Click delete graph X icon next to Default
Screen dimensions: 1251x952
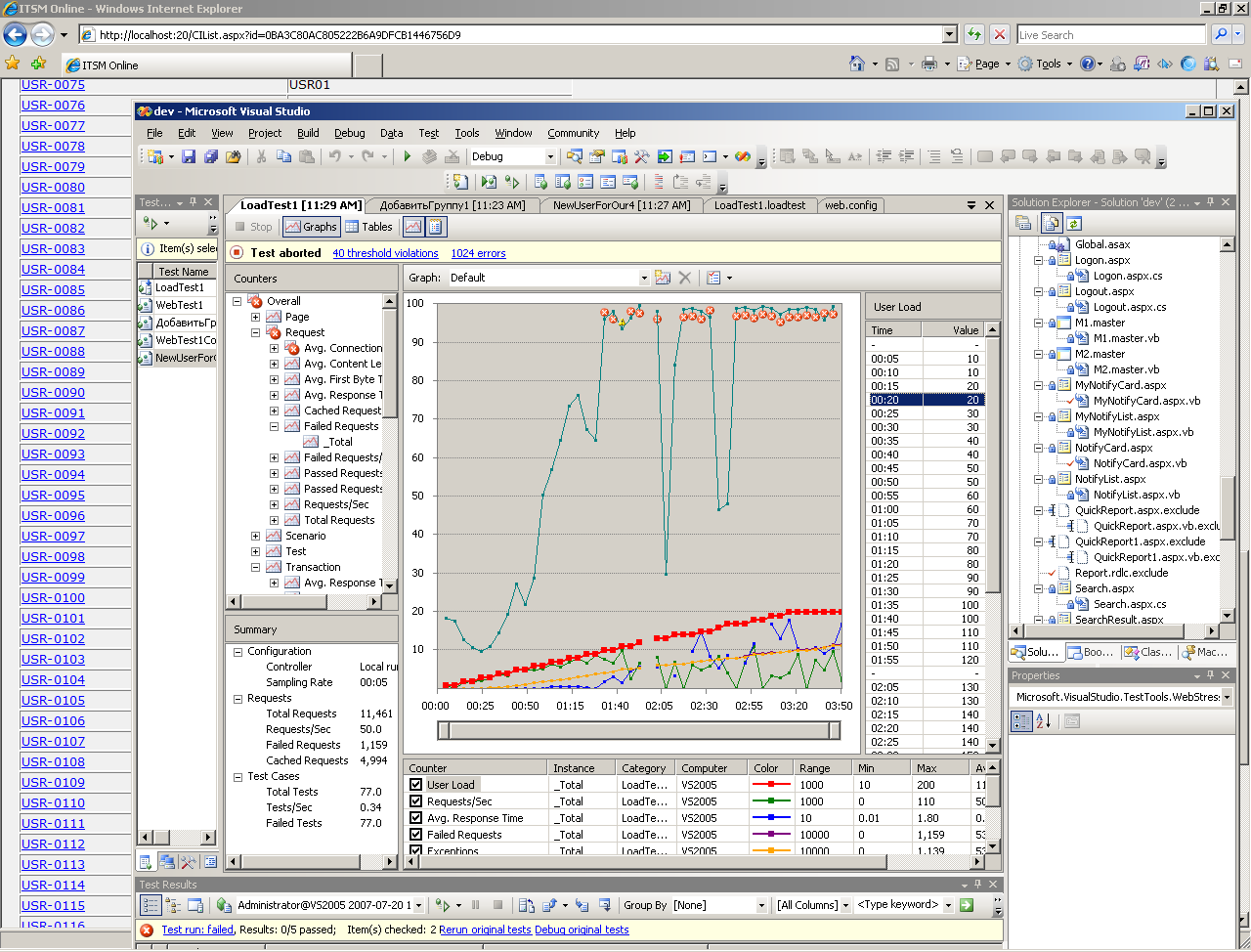[685, 278]
